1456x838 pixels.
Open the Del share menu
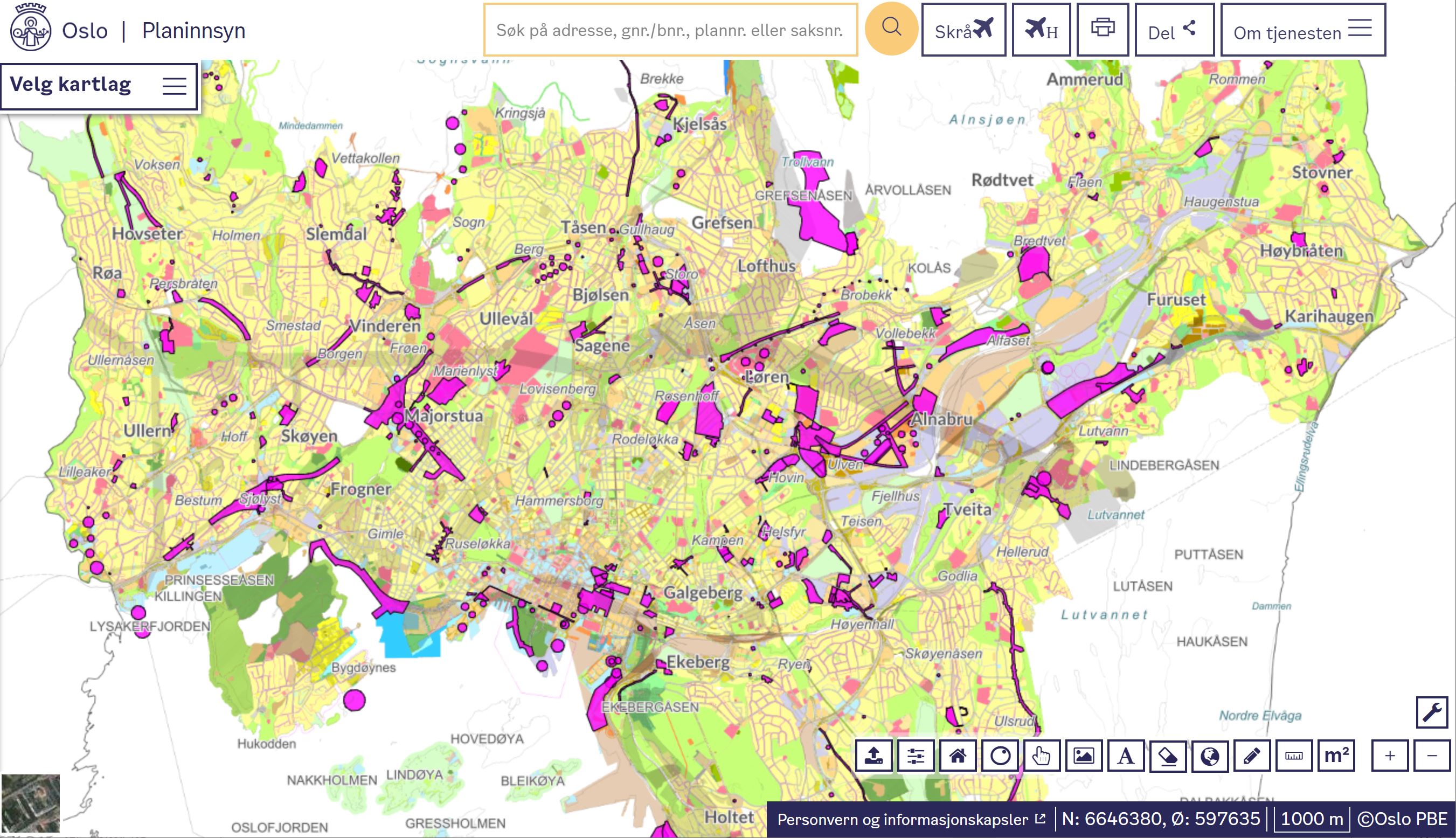tap(1174, 30)
